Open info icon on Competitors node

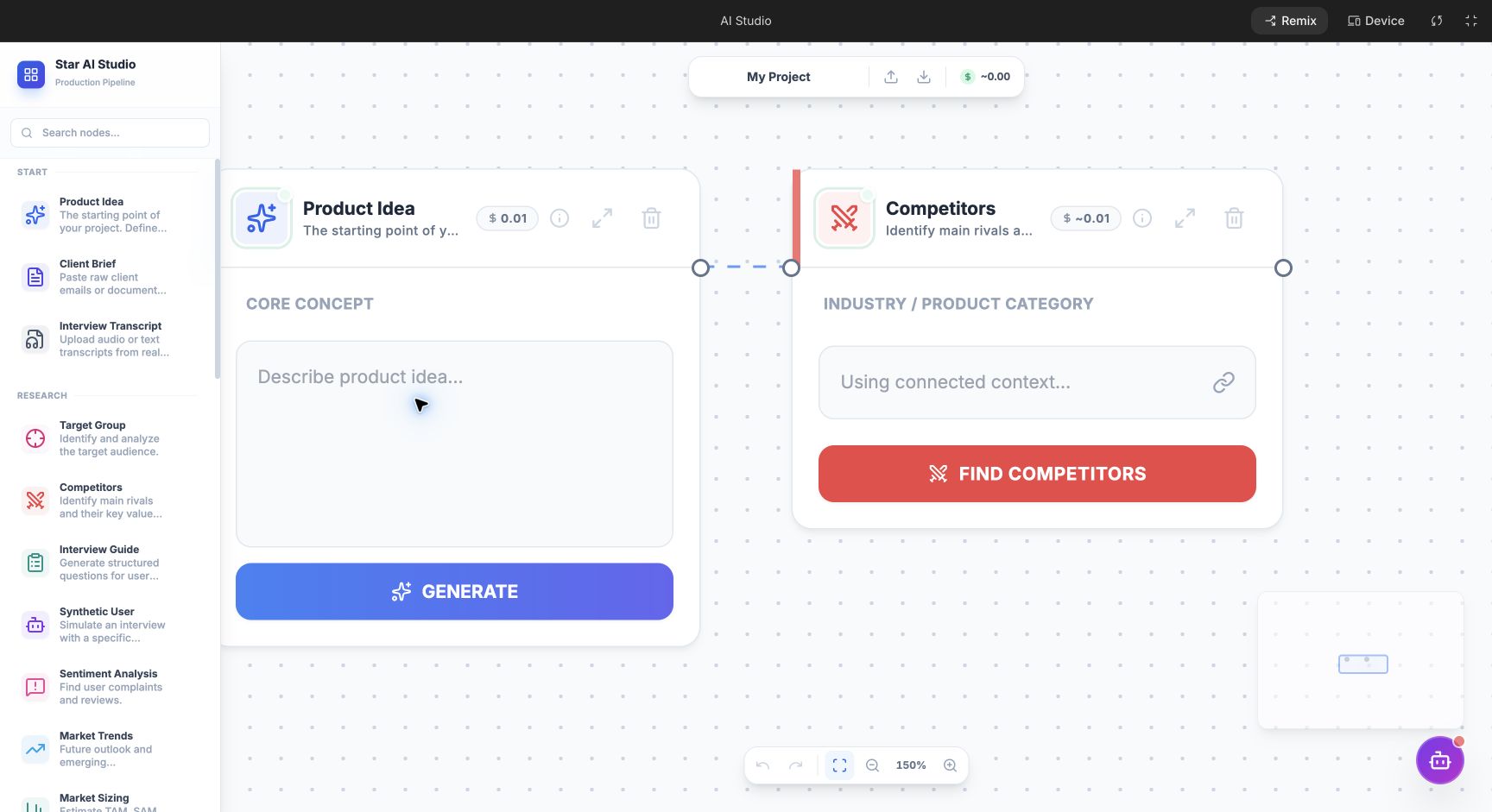click(1142, 218)
